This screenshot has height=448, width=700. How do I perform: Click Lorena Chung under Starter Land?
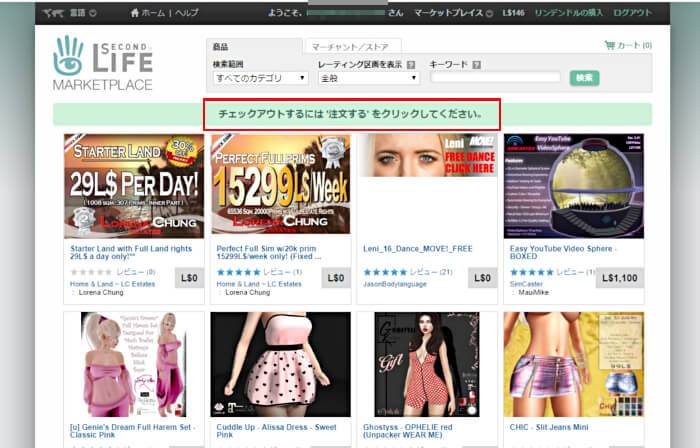point(101,292)
